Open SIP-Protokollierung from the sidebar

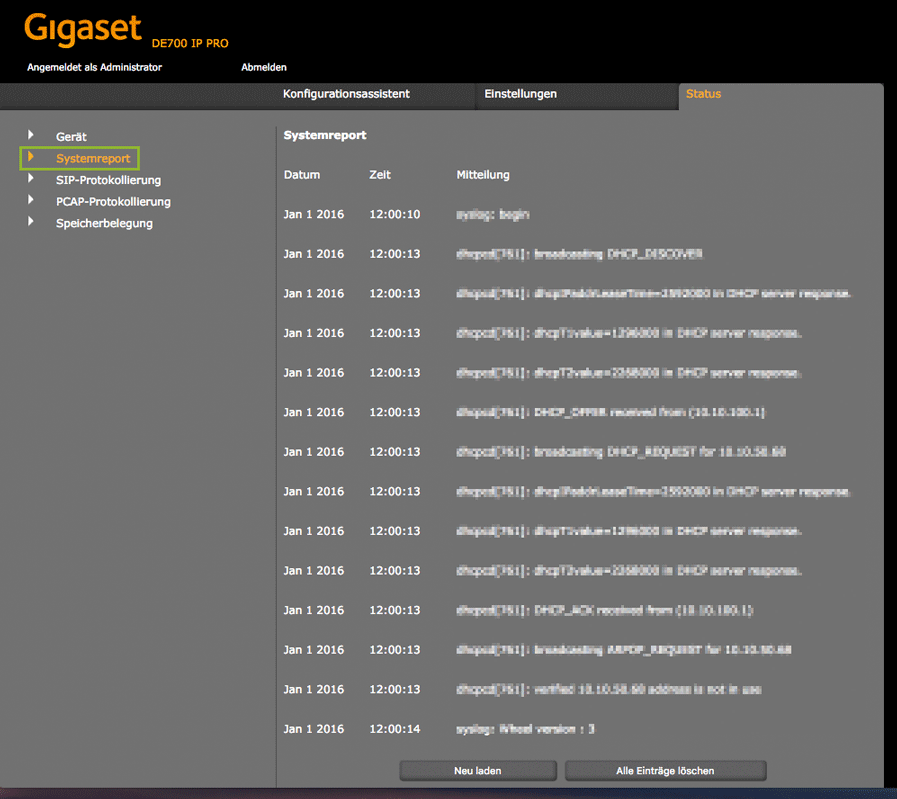click(108, 181)
